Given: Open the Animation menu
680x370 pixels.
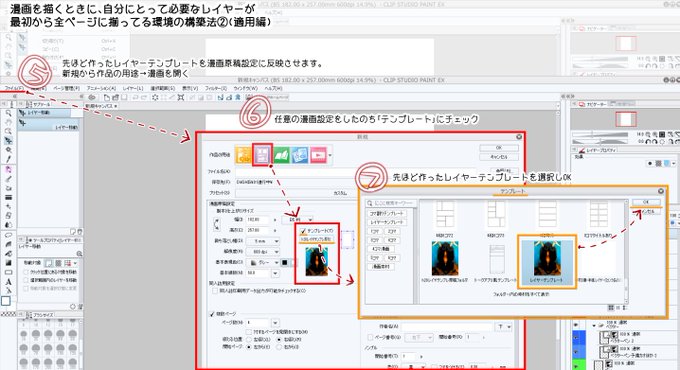Looking at the screenshot, I should tap(101, 88).
